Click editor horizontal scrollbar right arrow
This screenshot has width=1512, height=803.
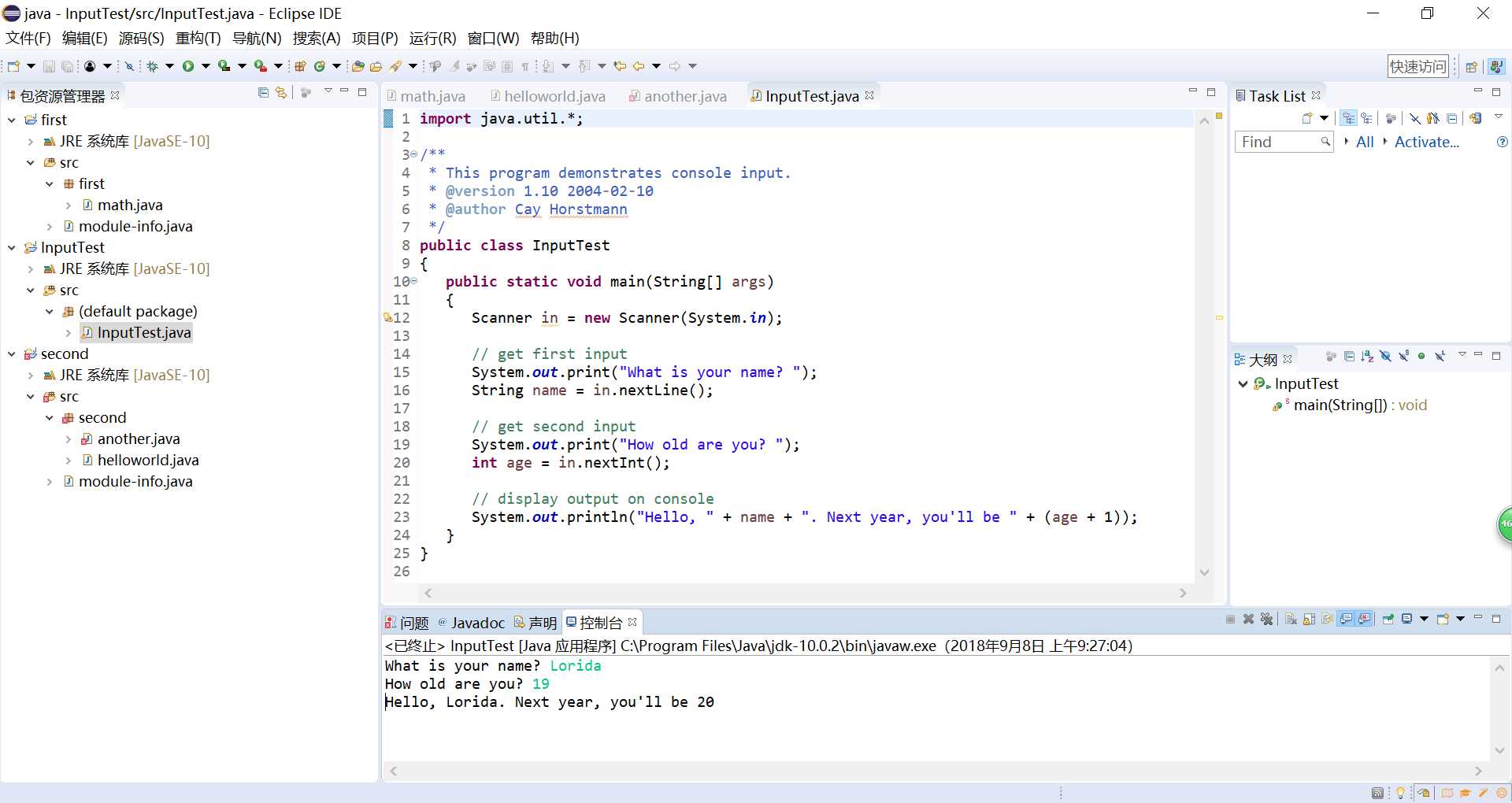[1183, 594]
